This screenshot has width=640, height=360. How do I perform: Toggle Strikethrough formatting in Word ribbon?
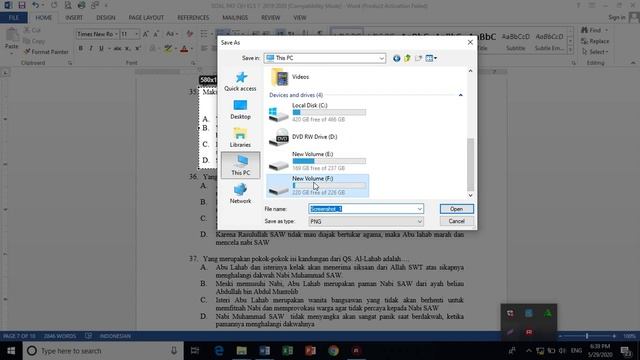coord(118,49)
